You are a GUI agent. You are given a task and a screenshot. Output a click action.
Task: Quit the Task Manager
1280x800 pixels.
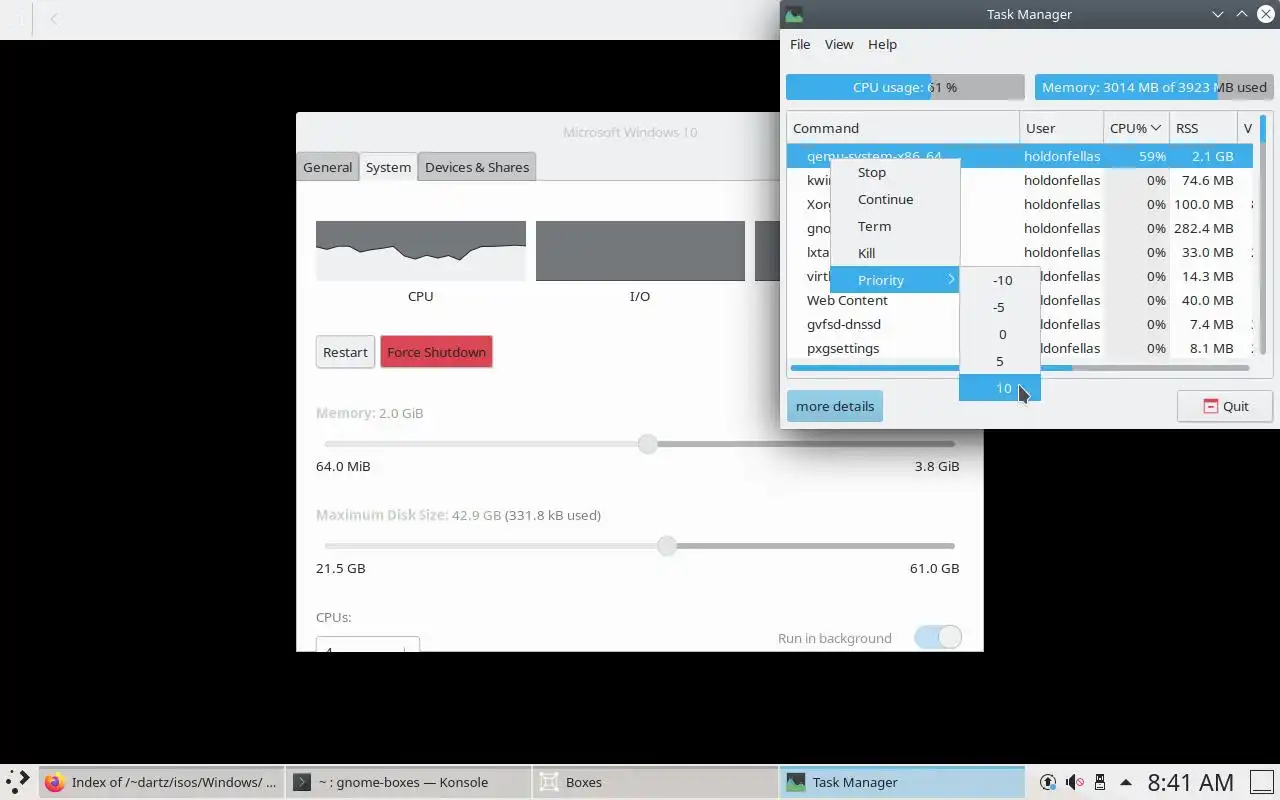[1225, 406]
